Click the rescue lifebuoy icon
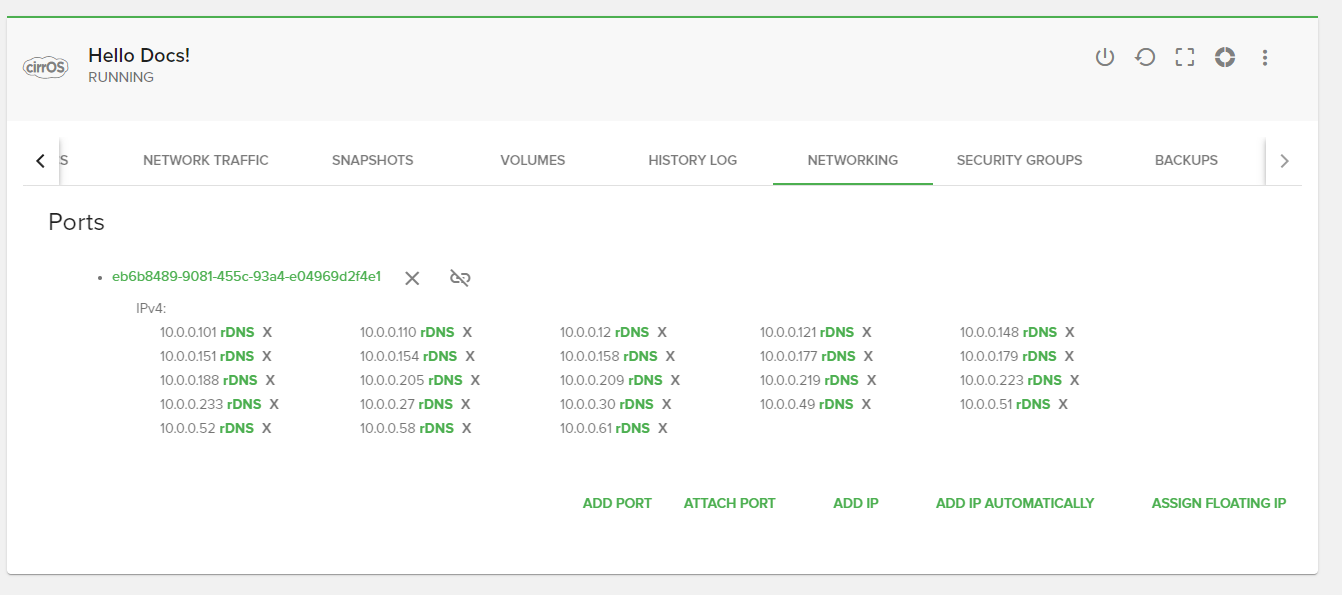This screenshot has width=1342, height=595. (x=1225, y=57)
